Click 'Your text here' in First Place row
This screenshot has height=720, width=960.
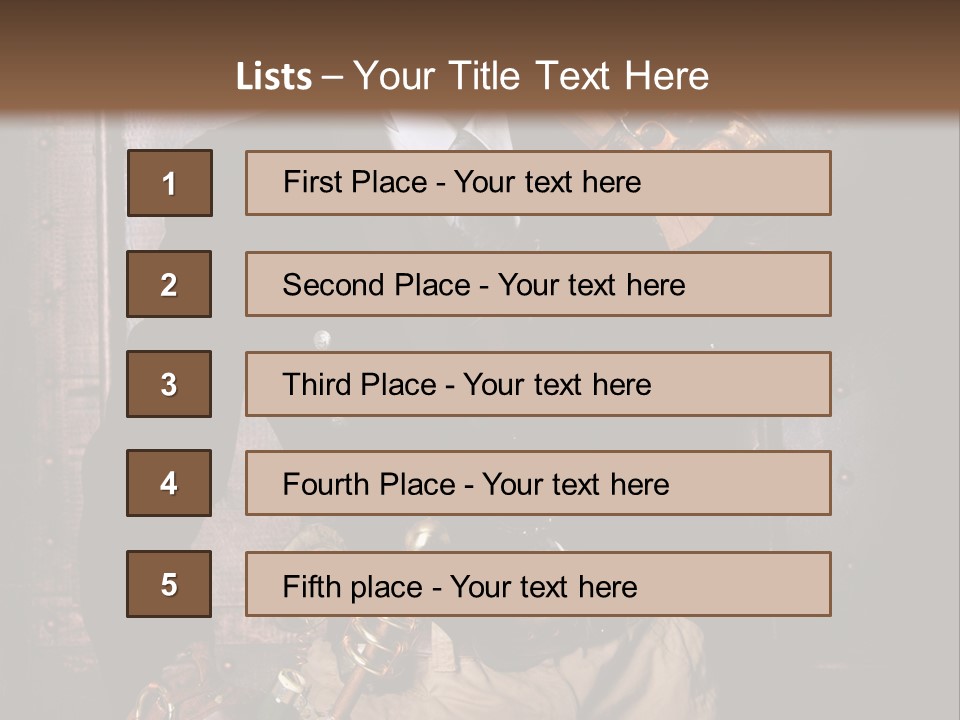(547, 182)
